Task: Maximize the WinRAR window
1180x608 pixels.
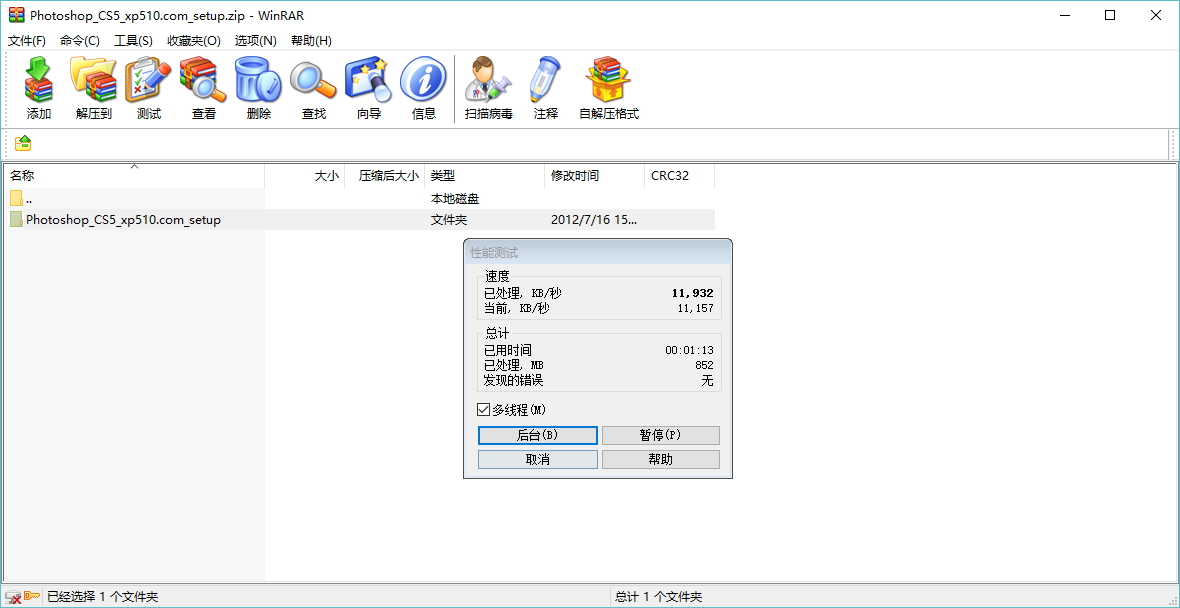Action: click(x=1110, y=15)
